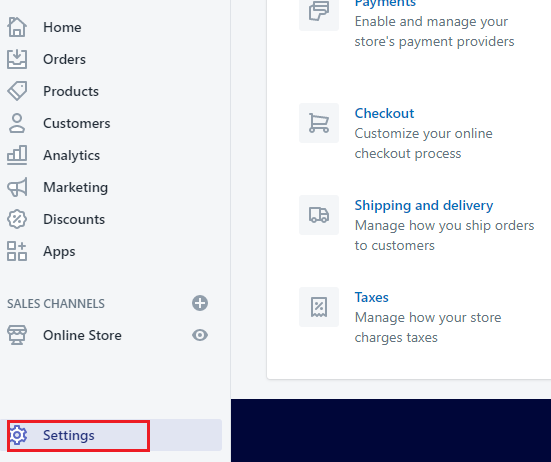The image size is (551, 462).
Task: View online store via eye icon
Action: coord(200,335)
